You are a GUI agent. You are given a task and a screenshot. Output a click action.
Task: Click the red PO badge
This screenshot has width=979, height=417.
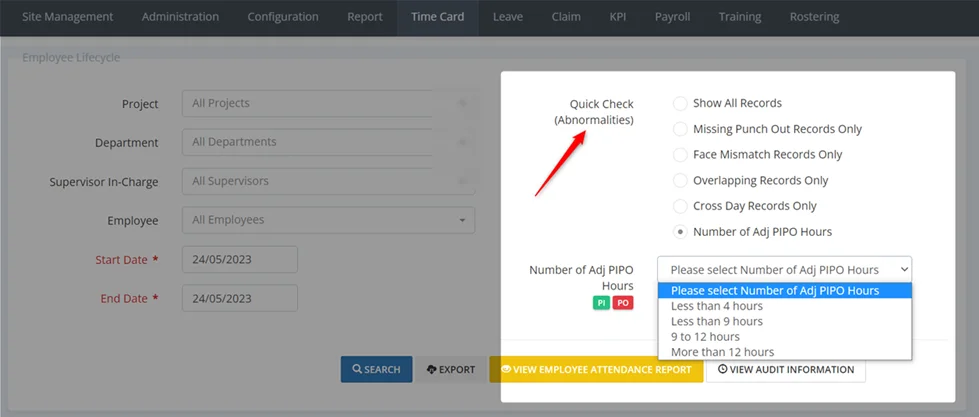click(x=622, y=303)
